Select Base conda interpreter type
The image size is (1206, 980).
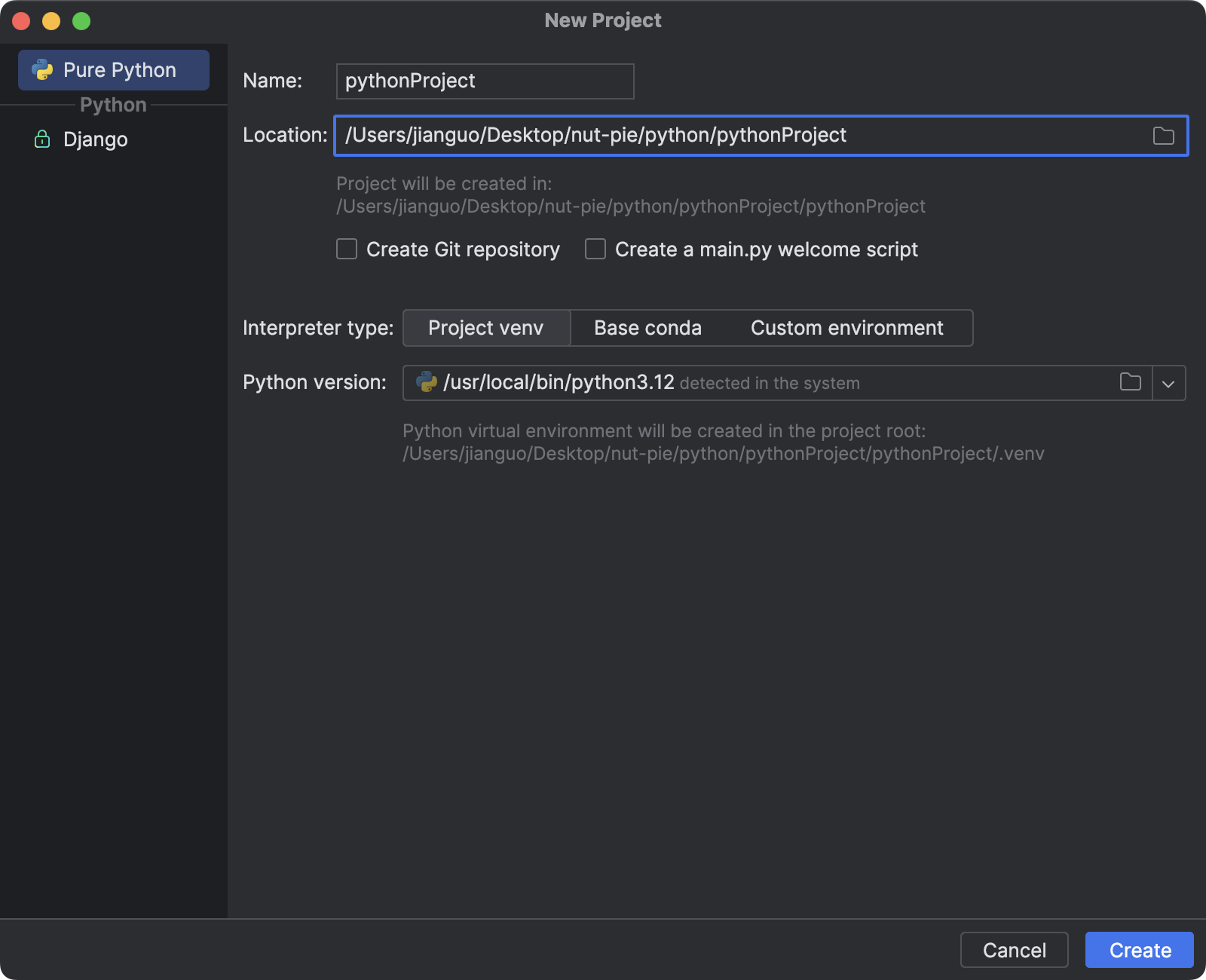tap(647, 328)
